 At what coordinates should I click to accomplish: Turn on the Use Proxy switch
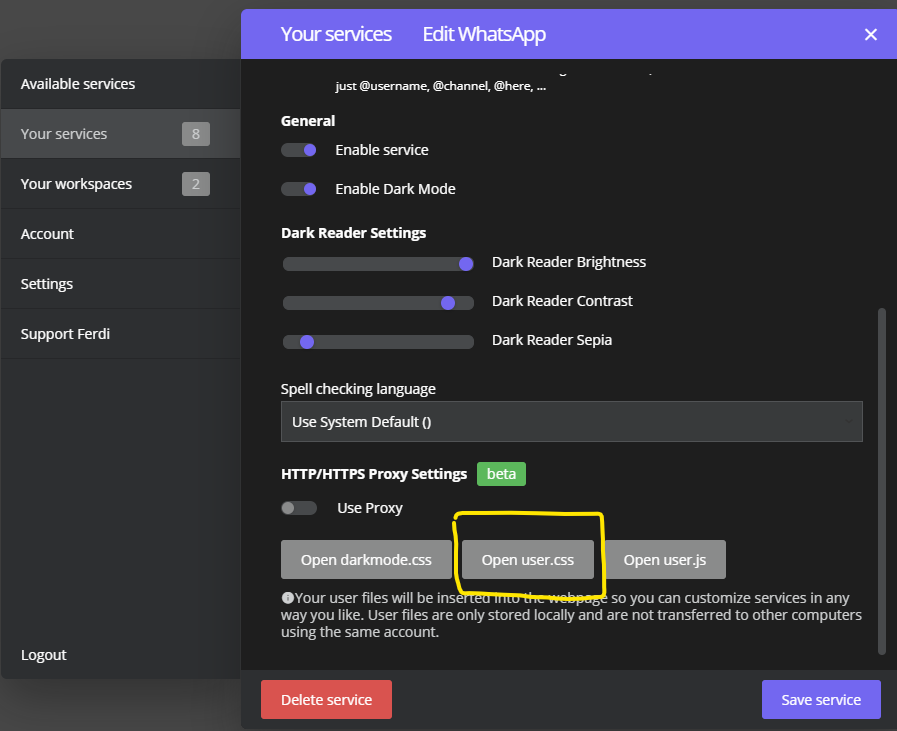pos(299,508)
